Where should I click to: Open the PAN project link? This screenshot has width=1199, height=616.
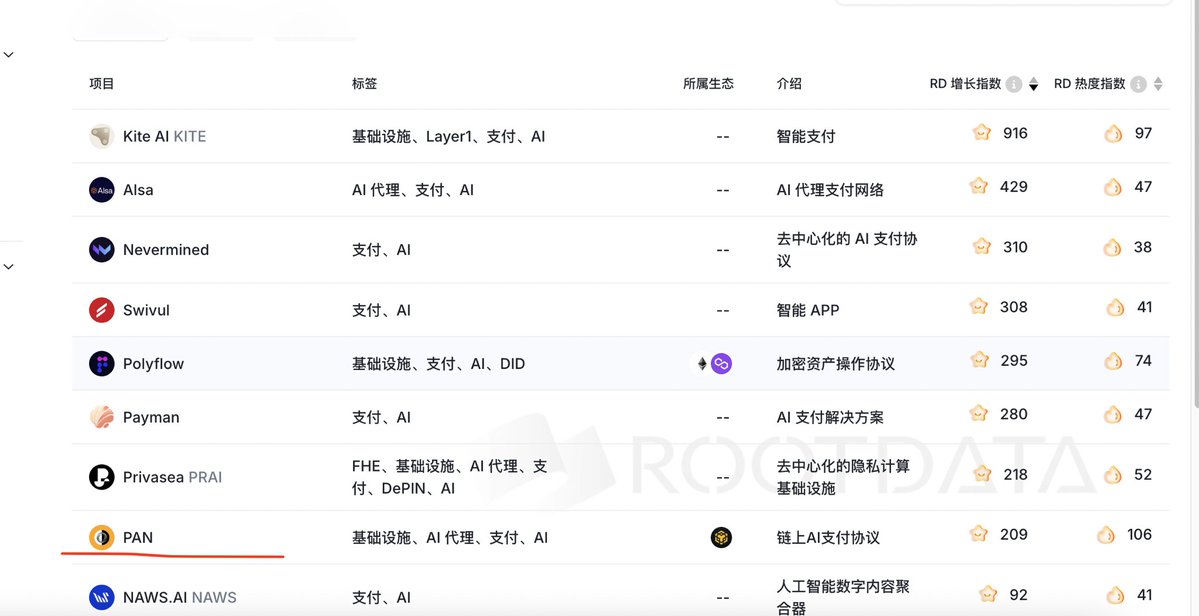coord(138,538)
